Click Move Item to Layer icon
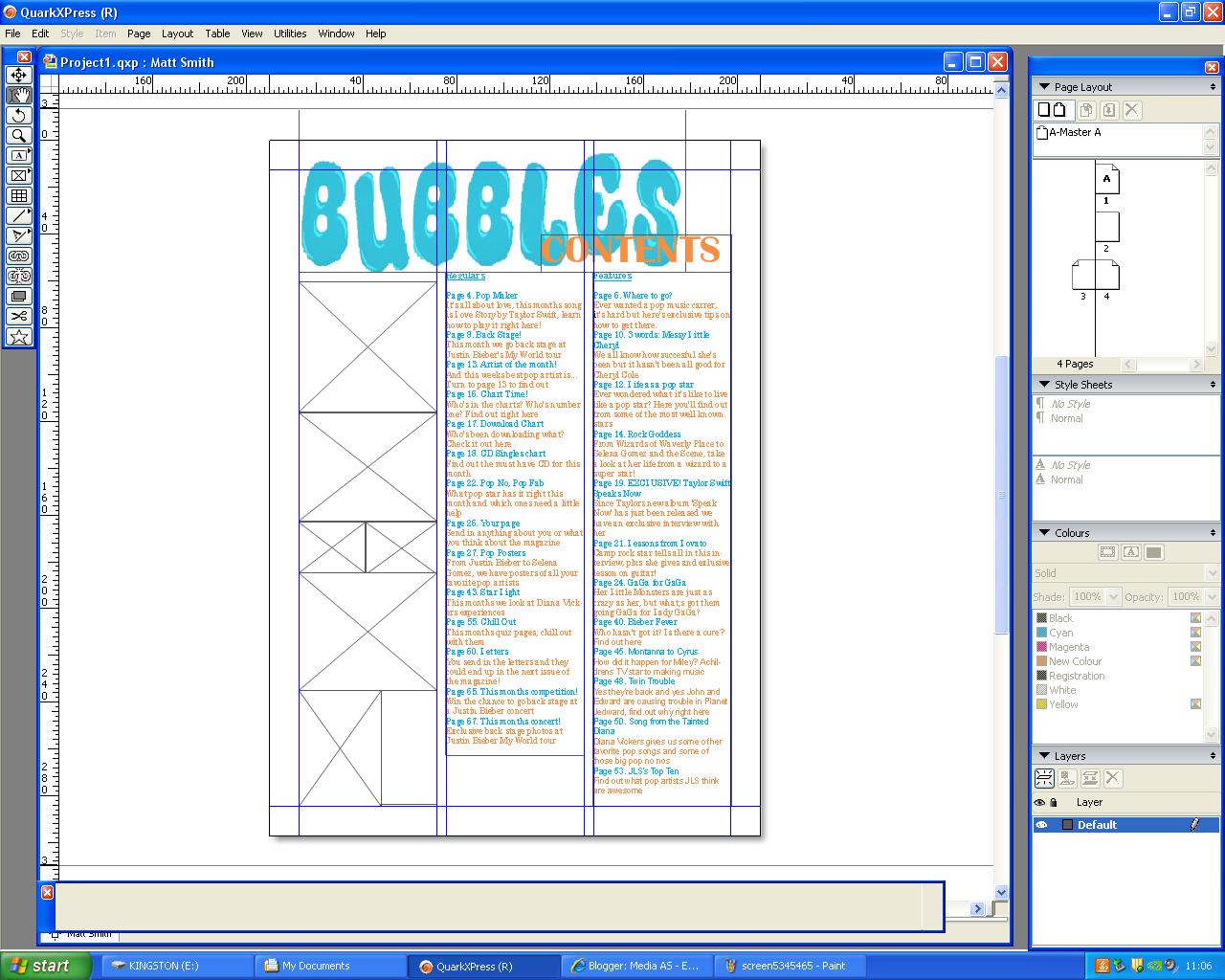Viewport: 1225px width, 980px height. pos(1067,778)
